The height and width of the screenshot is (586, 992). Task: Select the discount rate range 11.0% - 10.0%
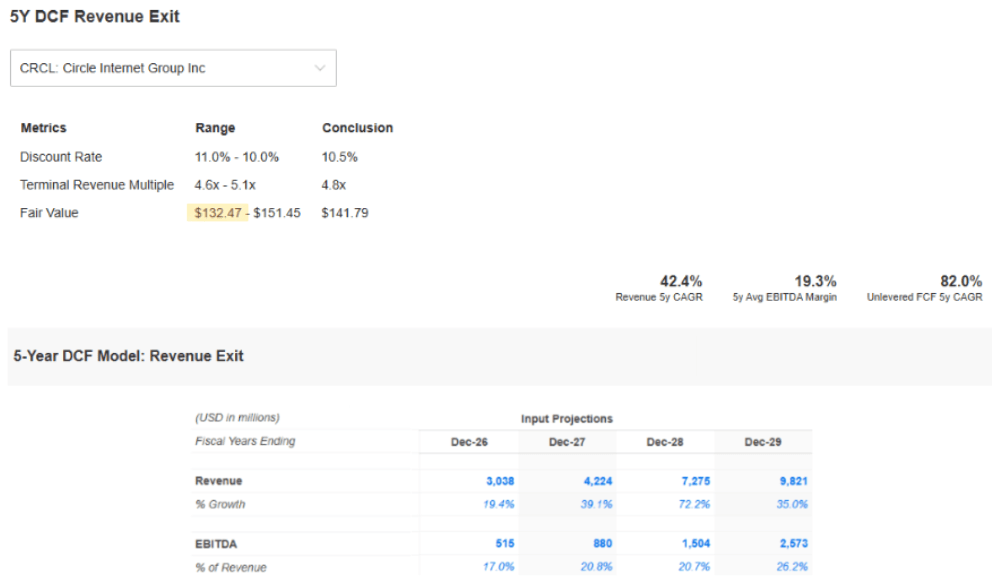point(237,157)
